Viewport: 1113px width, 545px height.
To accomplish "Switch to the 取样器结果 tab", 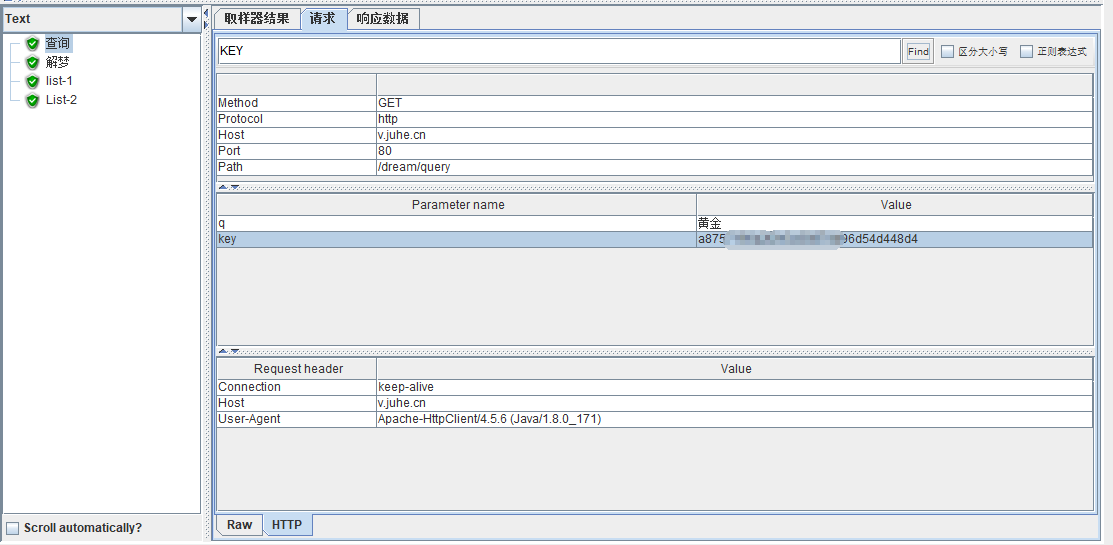I will [x=256, y=19].
